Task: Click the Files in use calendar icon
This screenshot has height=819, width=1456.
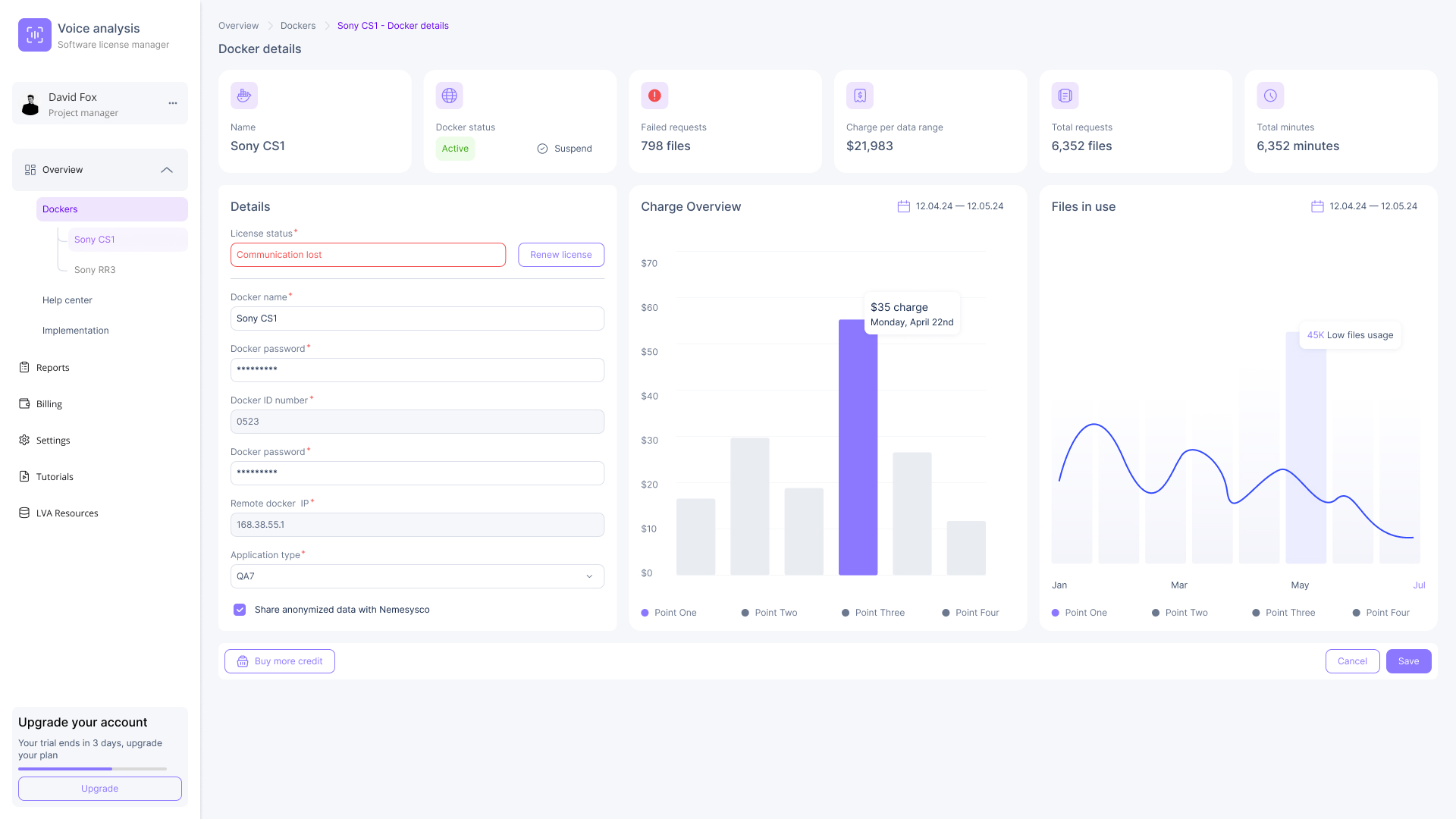Action: 1317,206
